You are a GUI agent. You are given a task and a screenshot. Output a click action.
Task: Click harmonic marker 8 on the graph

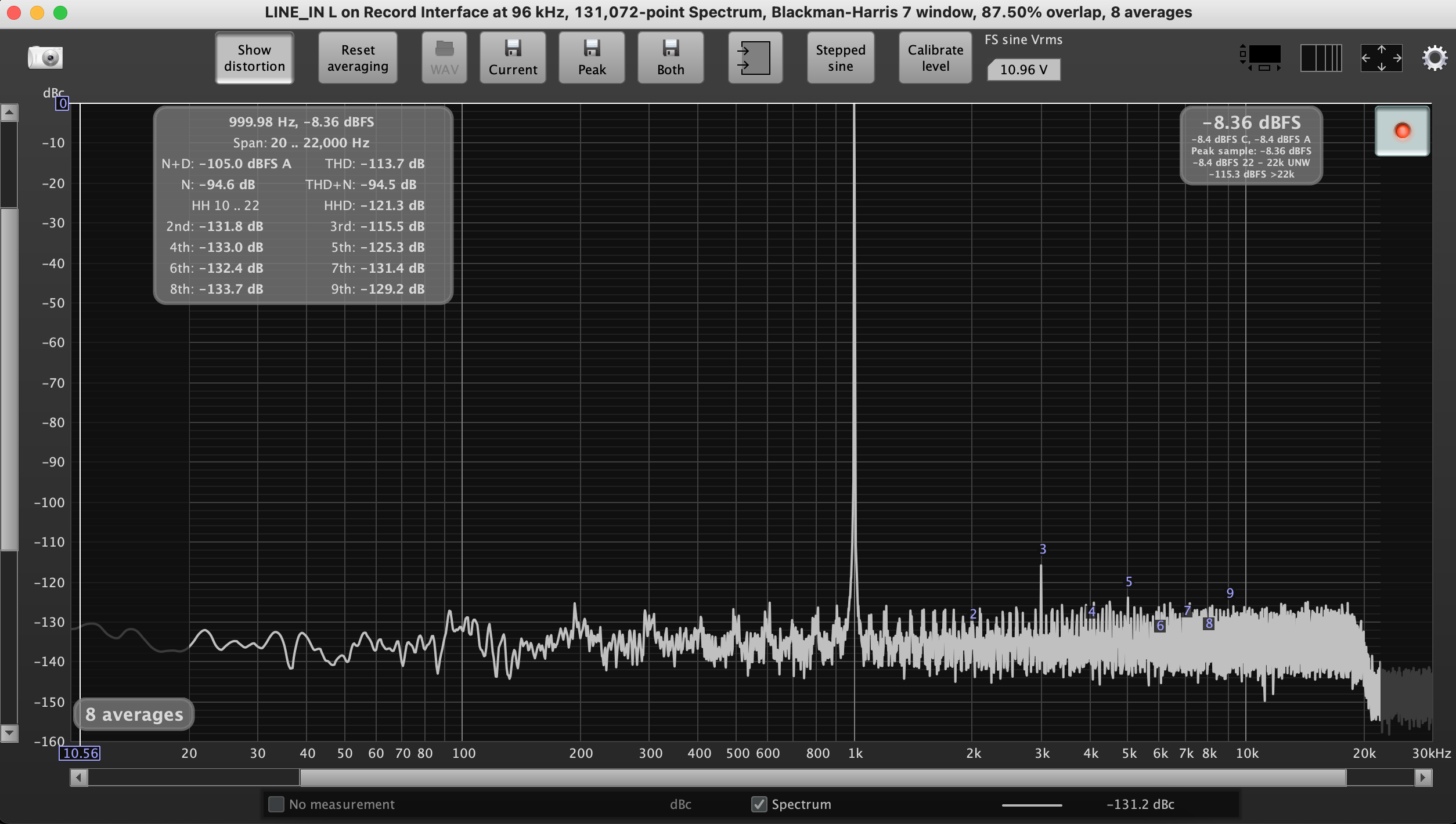point(1209,623)
